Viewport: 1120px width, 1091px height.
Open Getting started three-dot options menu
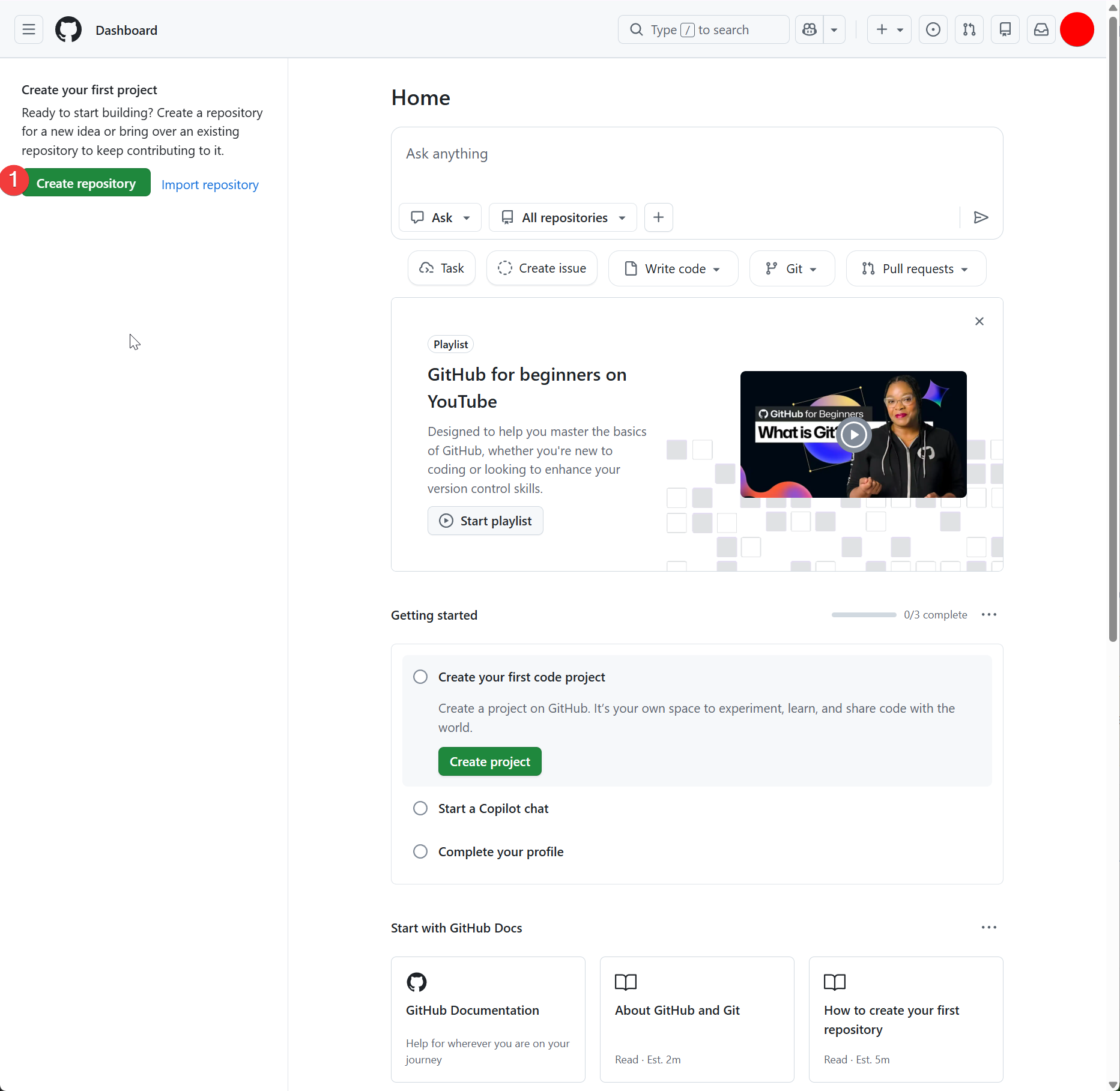point(989,615)
